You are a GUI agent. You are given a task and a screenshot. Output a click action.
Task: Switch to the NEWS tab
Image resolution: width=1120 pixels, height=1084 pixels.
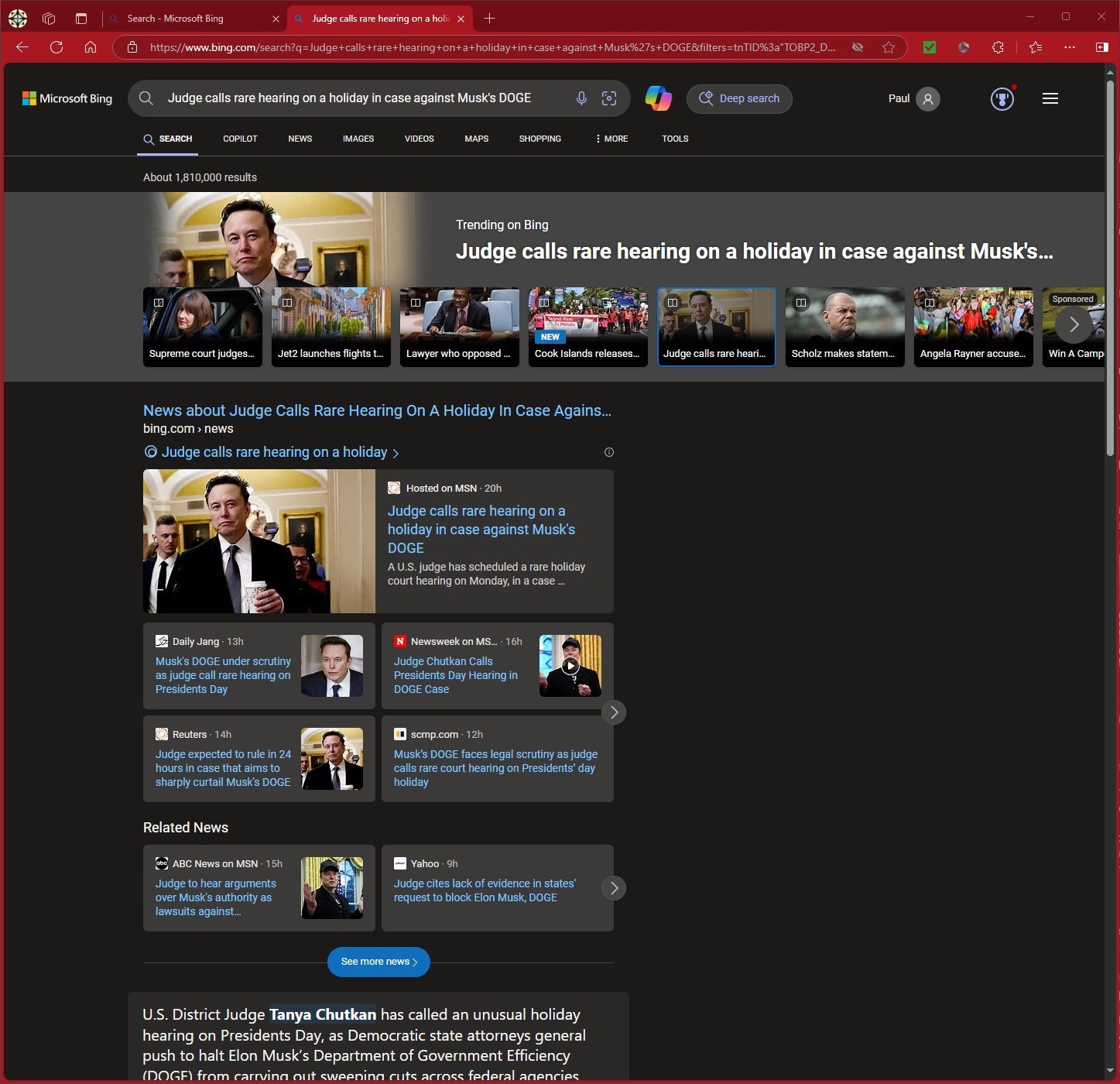coord(300,139)
